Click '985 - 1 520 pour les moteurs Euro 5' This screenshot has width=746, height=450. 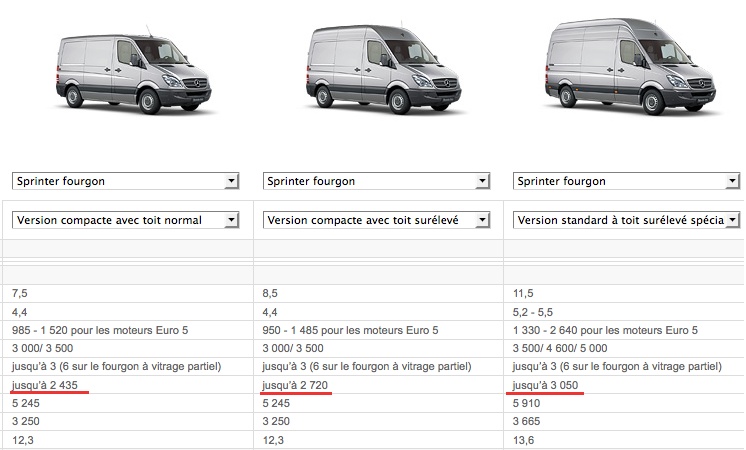tap(100, 330)
